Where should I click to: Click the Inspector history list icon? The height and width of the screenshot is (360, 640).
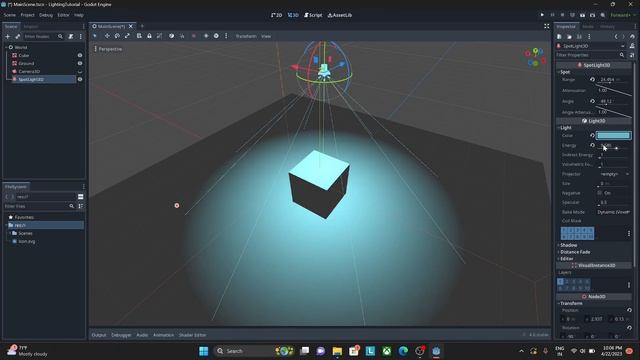(x=632, y=36)
